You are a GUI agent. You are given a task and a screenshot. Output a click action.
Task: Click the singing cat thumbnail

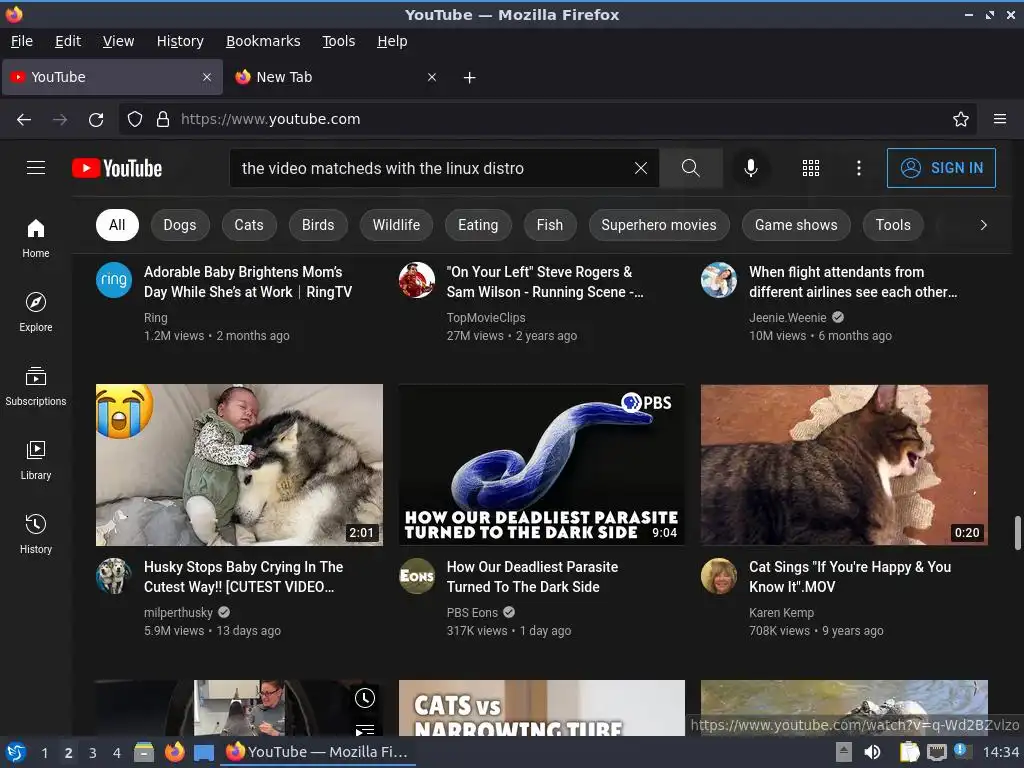(x=844, y=464)
